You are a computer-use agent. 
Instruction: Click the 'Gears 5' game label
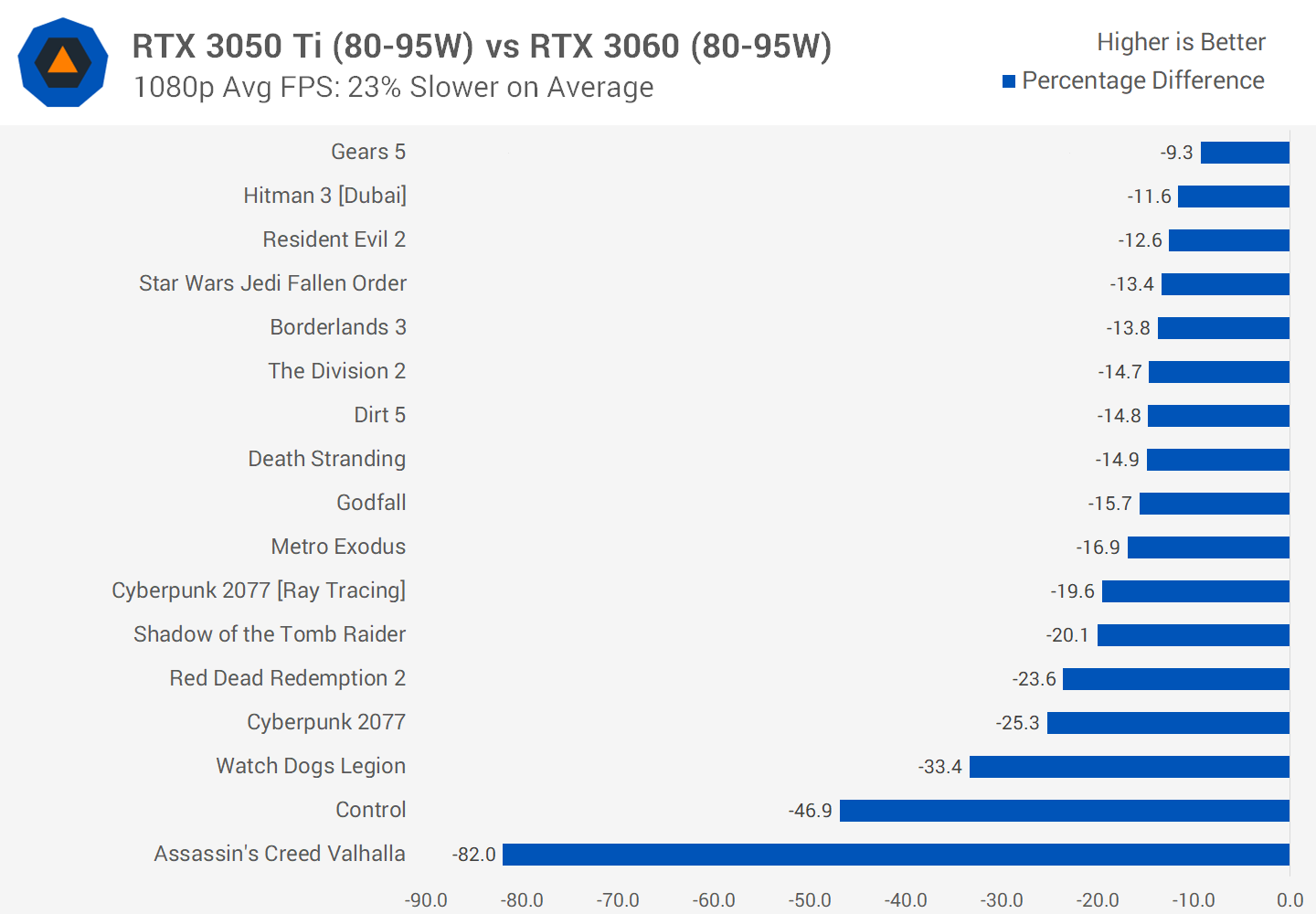point(368,152)
